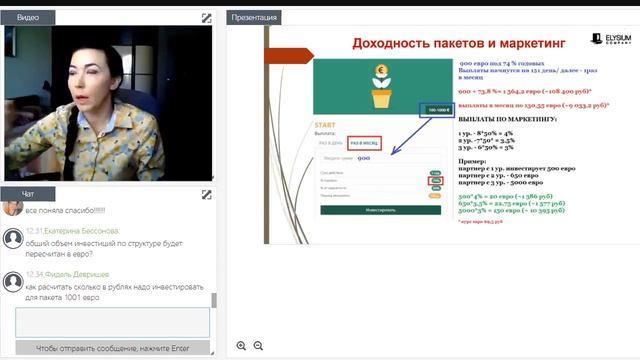Zoom in on the presentation slide
The image size is (640, 360).
click(241, 346)
